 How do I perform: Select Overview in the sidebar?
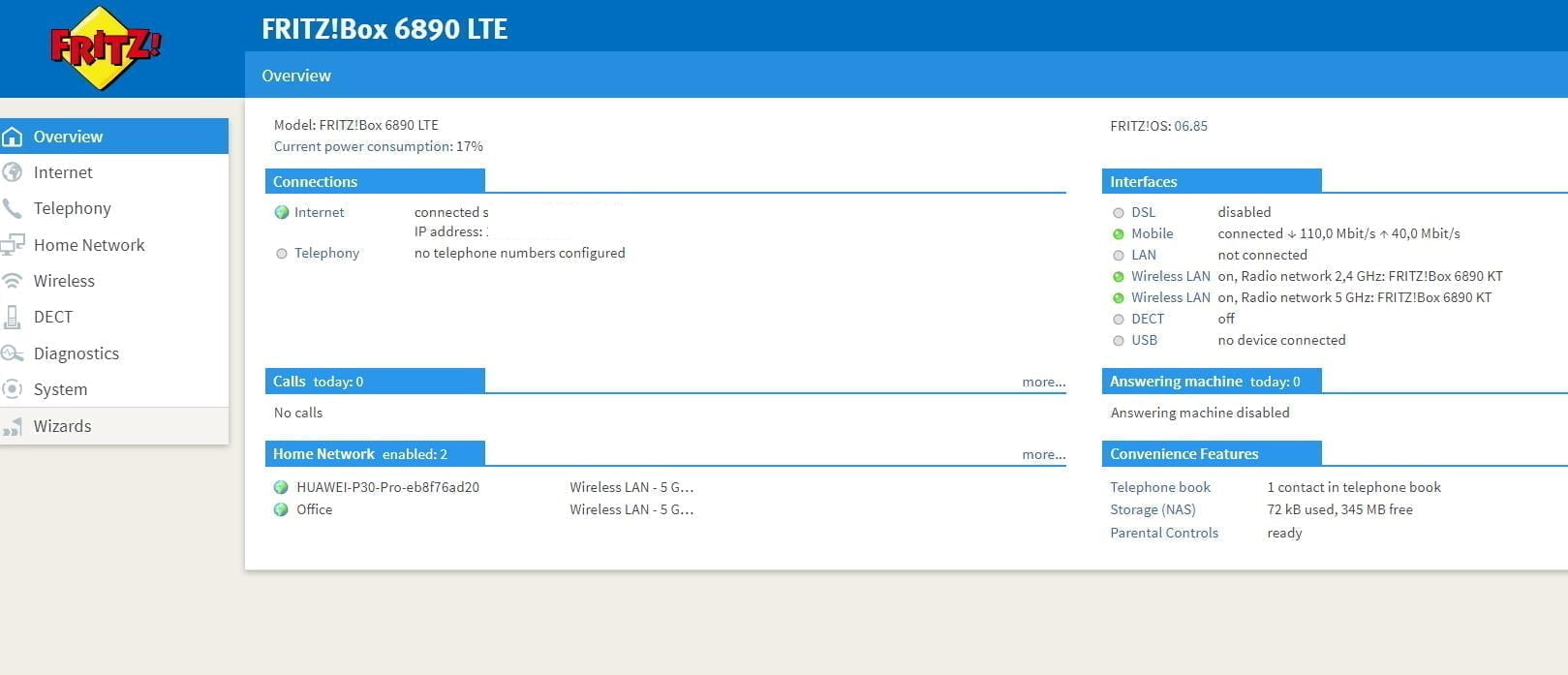68,137
